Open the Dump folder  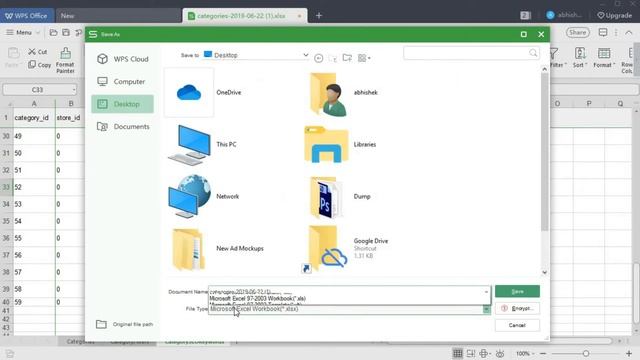[x=326, y=197]
